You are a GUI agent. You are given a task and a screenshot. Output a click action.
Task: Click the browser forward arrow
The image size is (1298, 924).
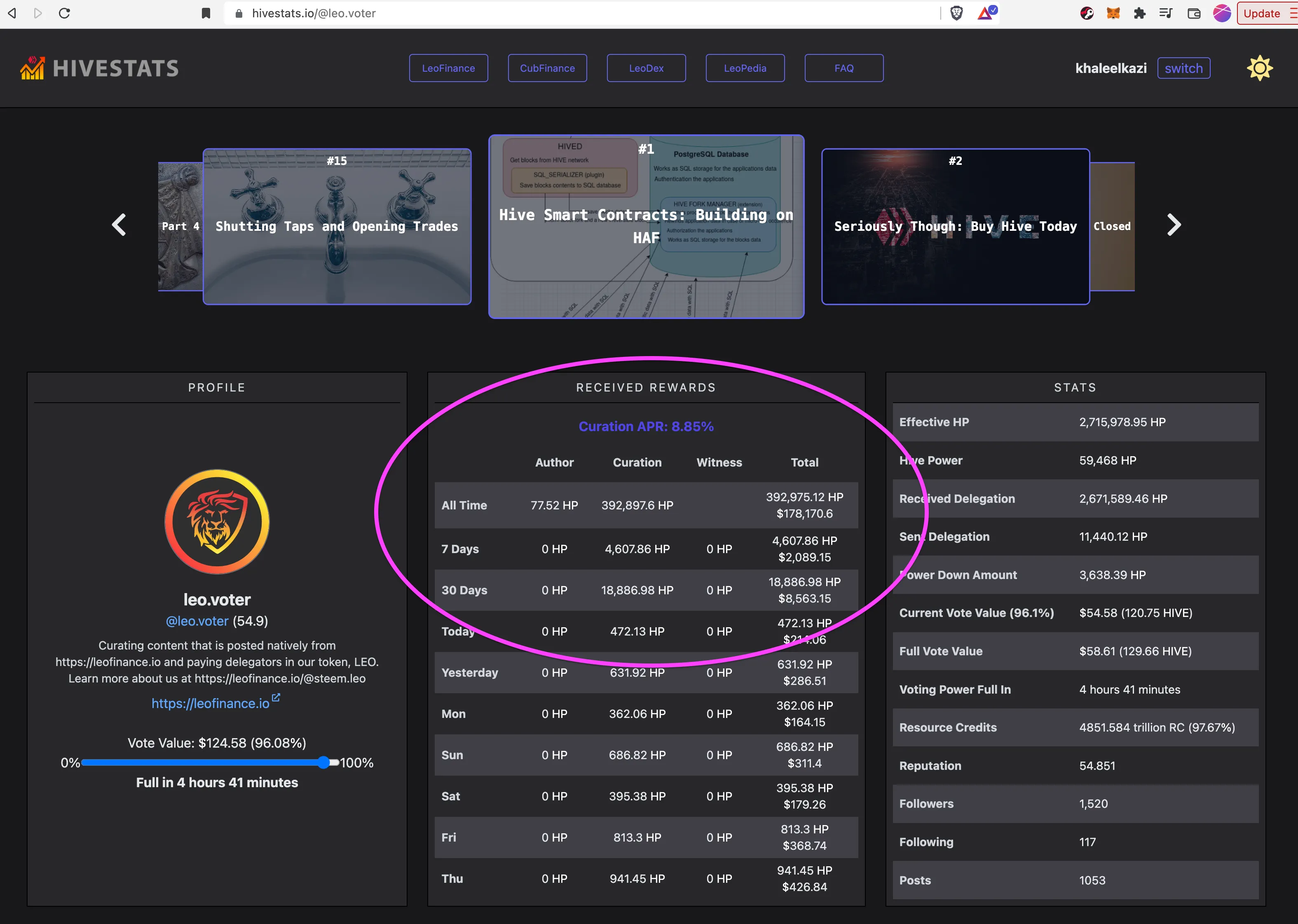[x=38, y=13]
